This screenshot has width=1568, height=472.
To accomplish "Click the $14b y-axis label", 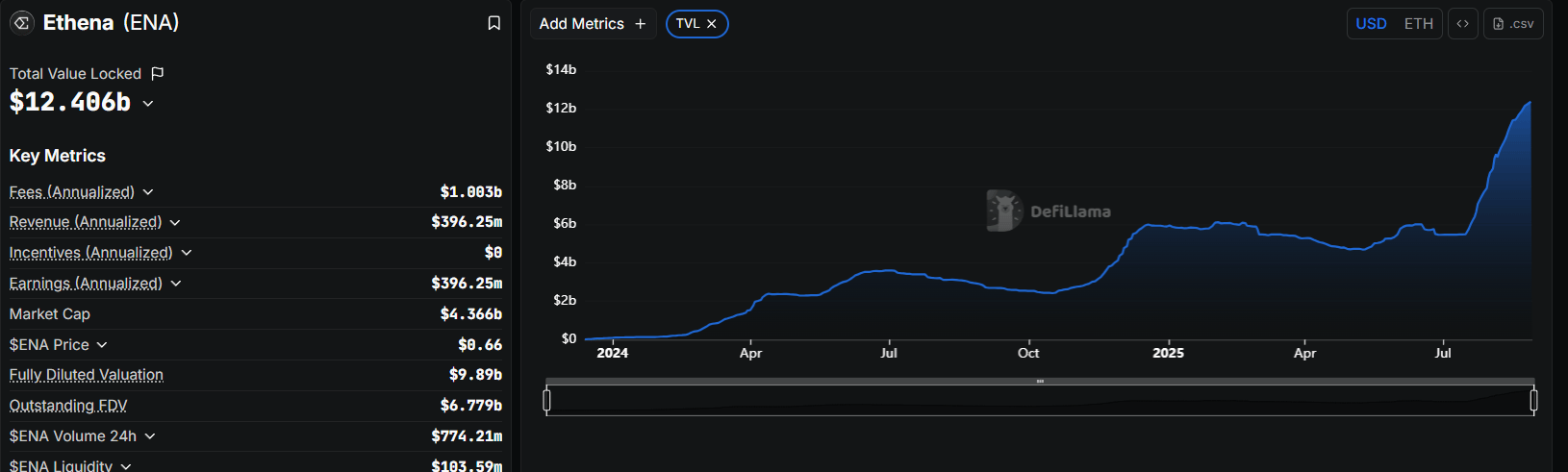I will (561, 69).
